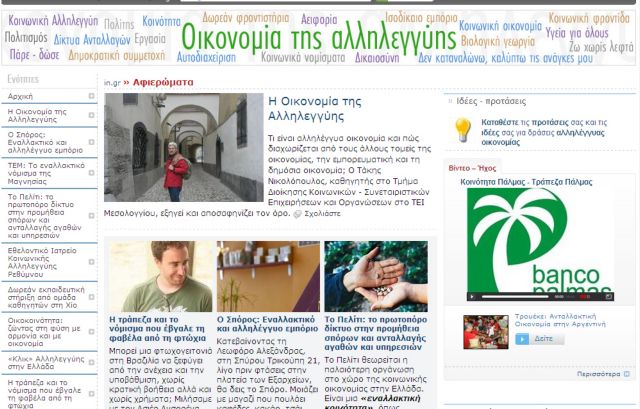Click the Σχολιάστε comment link
The width and height of the screenshot is (640, 409).
(x=322, y=213)
